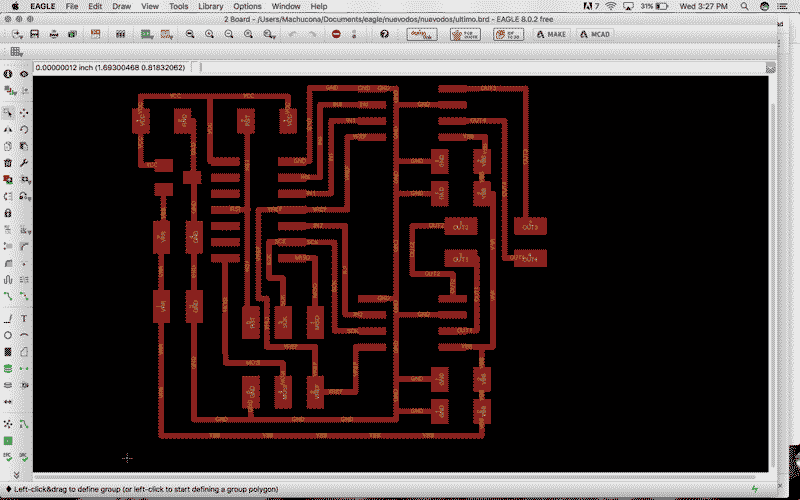Select the Text tool
This screenshot has width=800, height=500.
[x=24, y=318]
